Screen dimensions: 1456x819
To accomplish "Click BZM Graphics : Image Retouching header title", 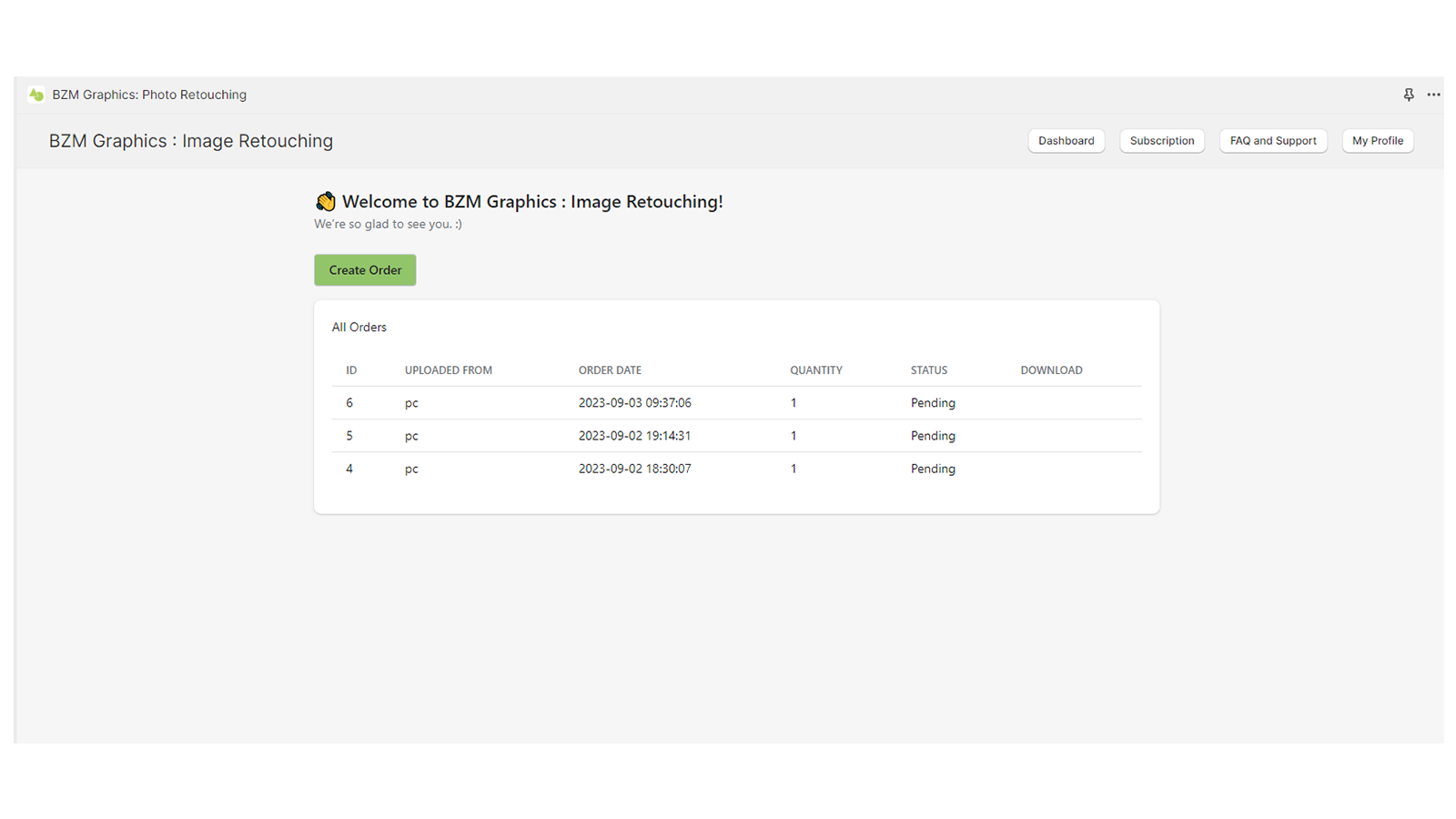I will click(191, 141).
